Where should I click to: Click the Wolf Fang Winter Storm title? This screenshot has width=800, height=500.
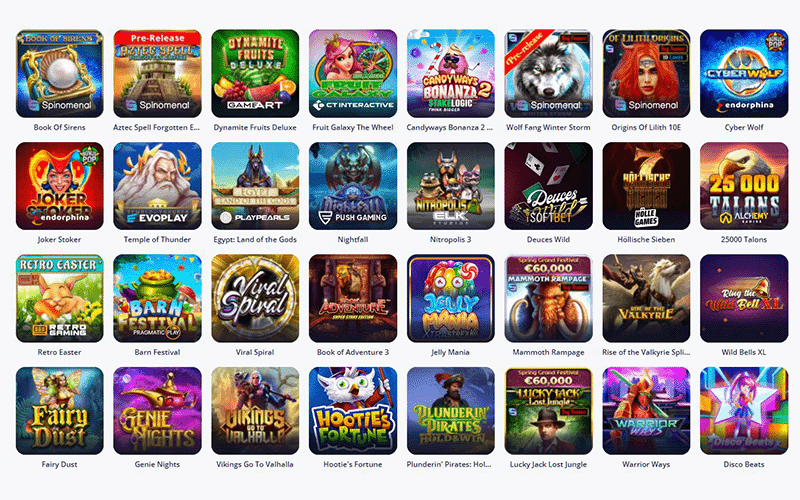click(548, 128)
